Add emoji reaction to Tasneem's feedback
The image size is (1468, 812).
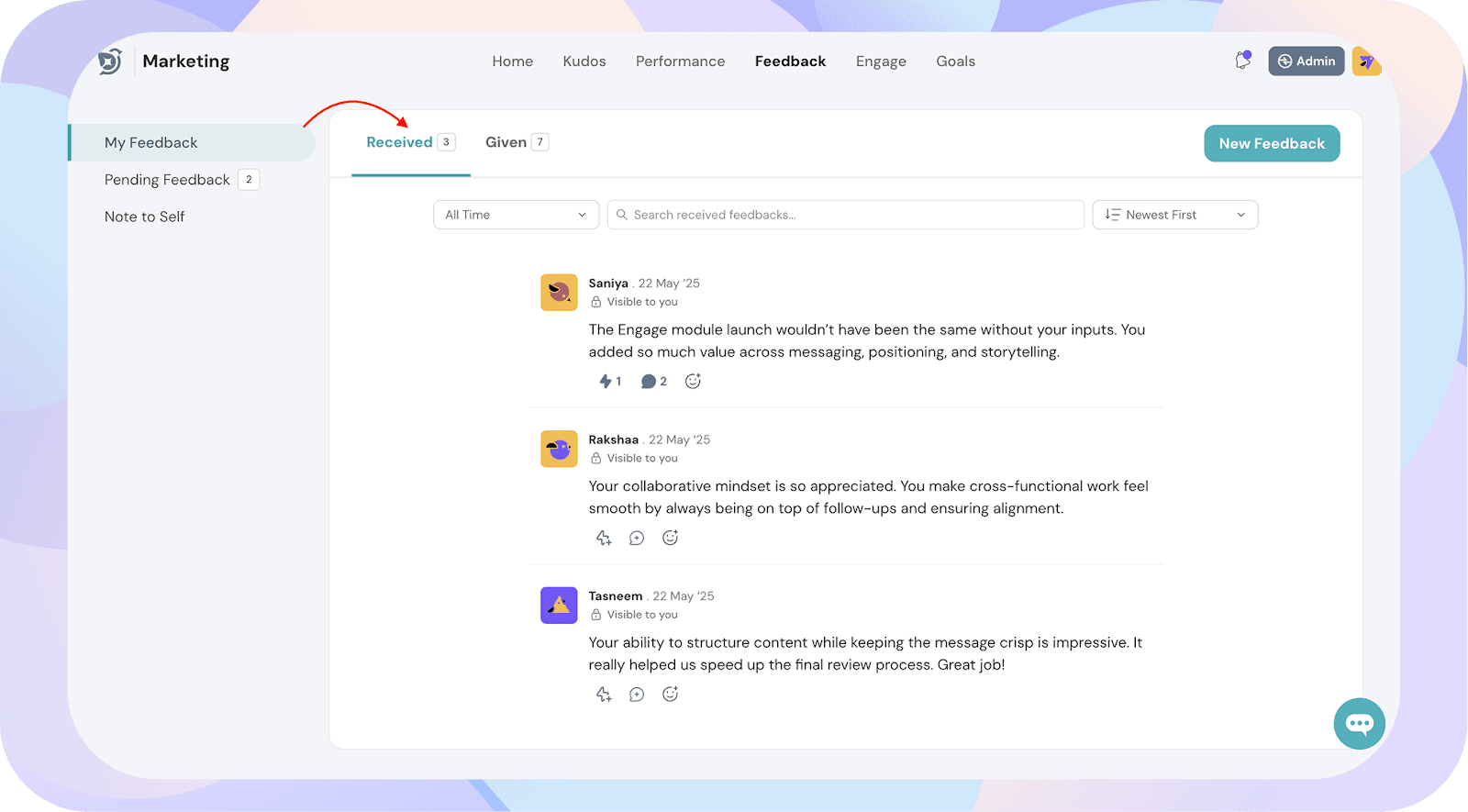(x=671, y=695)
